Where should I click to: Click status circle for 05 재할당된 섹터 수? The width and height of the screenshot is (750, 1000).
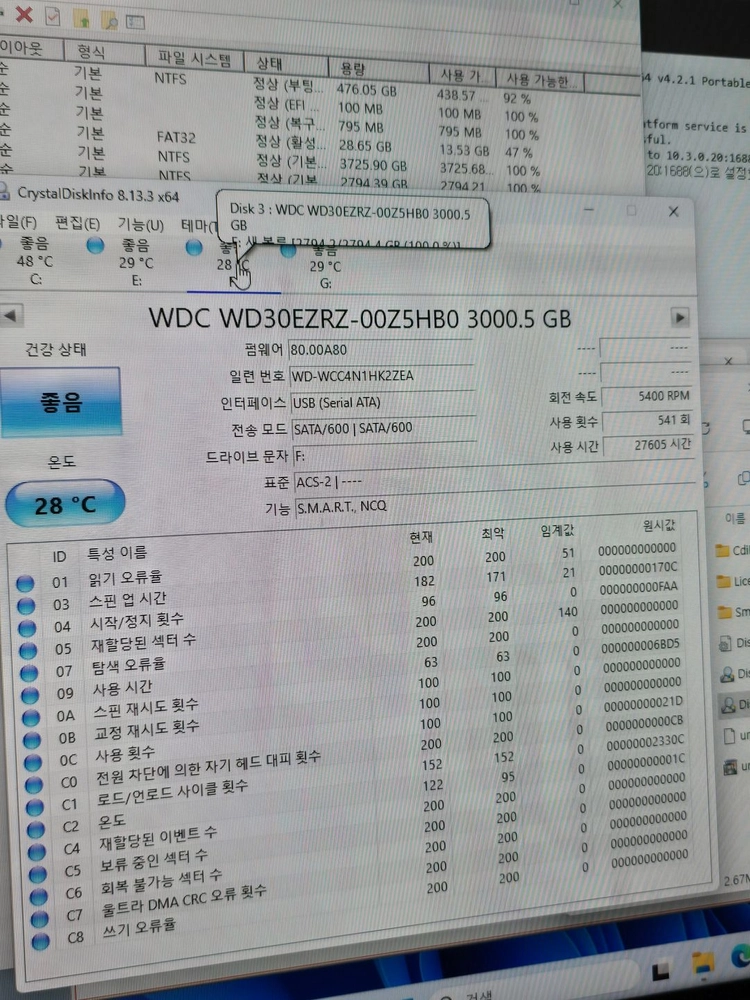(28, 651)
